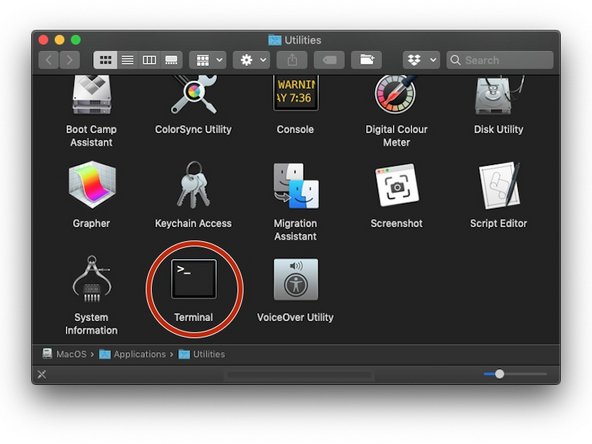
Task: Switch to list view
Action: [x=128, y=60]
